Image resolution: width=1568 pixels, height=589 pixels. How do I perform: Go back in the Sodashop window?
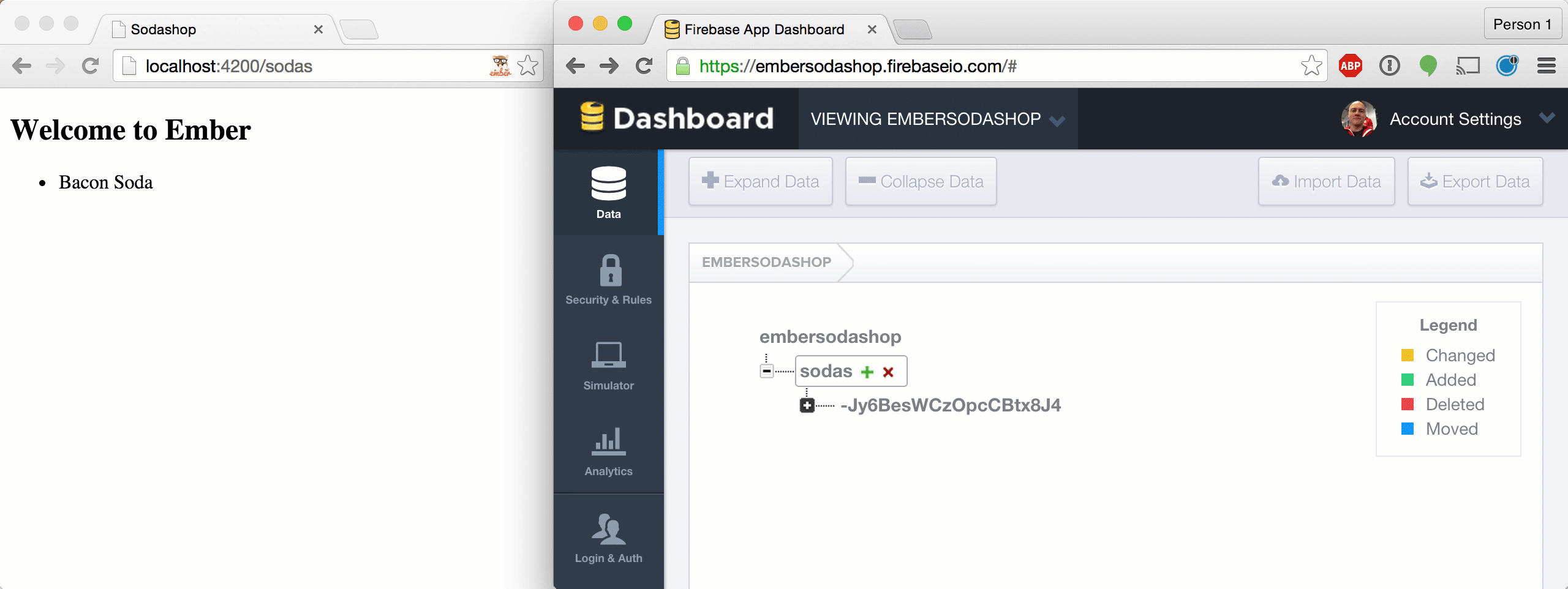pos(21,66)
